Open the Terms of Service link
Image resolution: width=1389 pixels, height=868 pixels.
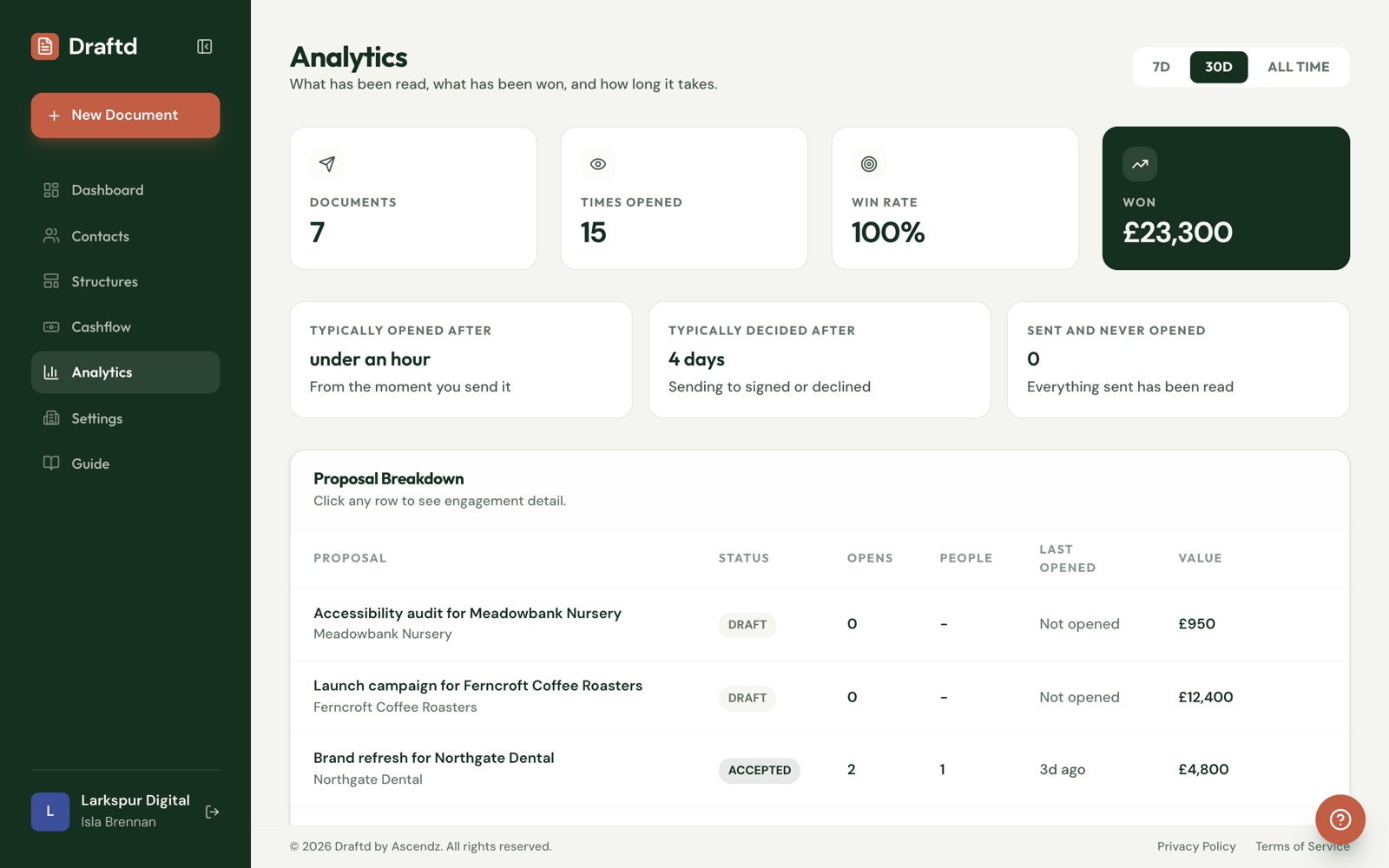1302,846
